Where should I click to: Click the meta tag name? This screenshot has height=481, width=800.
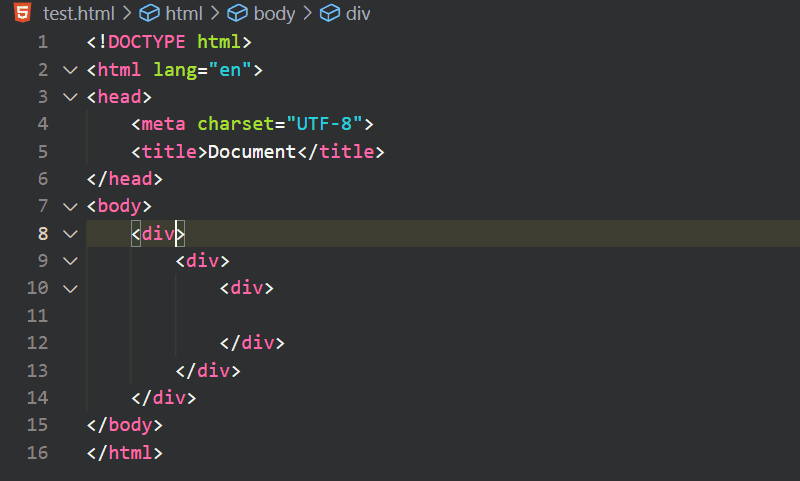(163, 124)
